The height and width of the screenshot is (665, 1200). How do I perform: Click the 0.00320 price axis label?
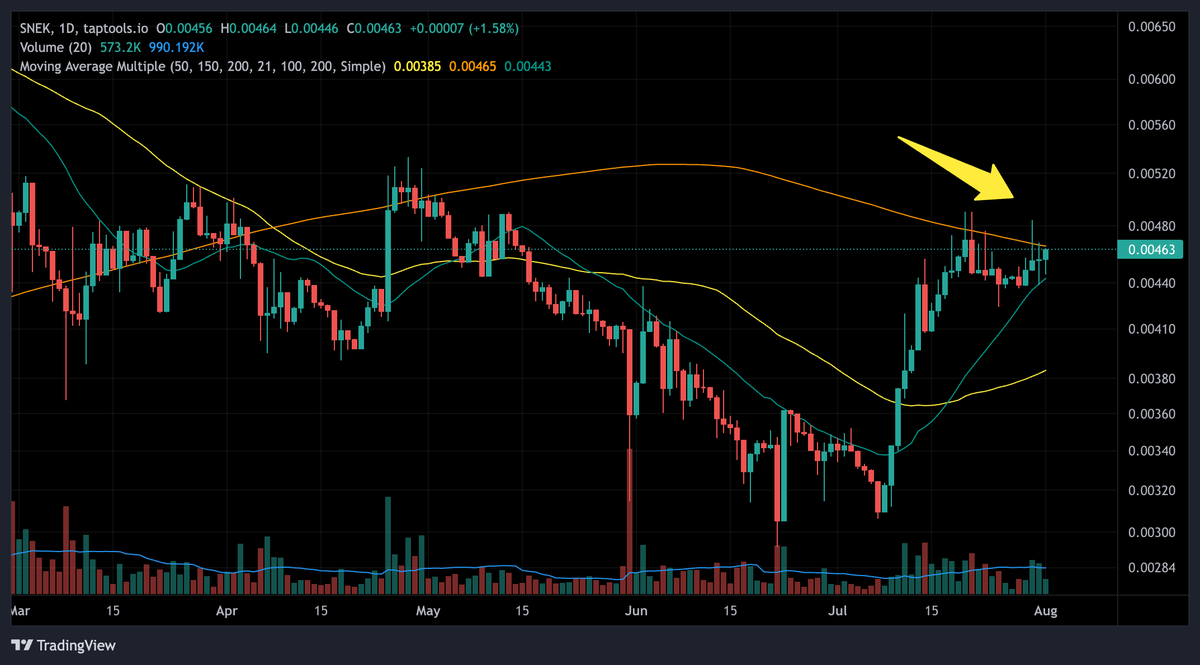(1151, 491)
